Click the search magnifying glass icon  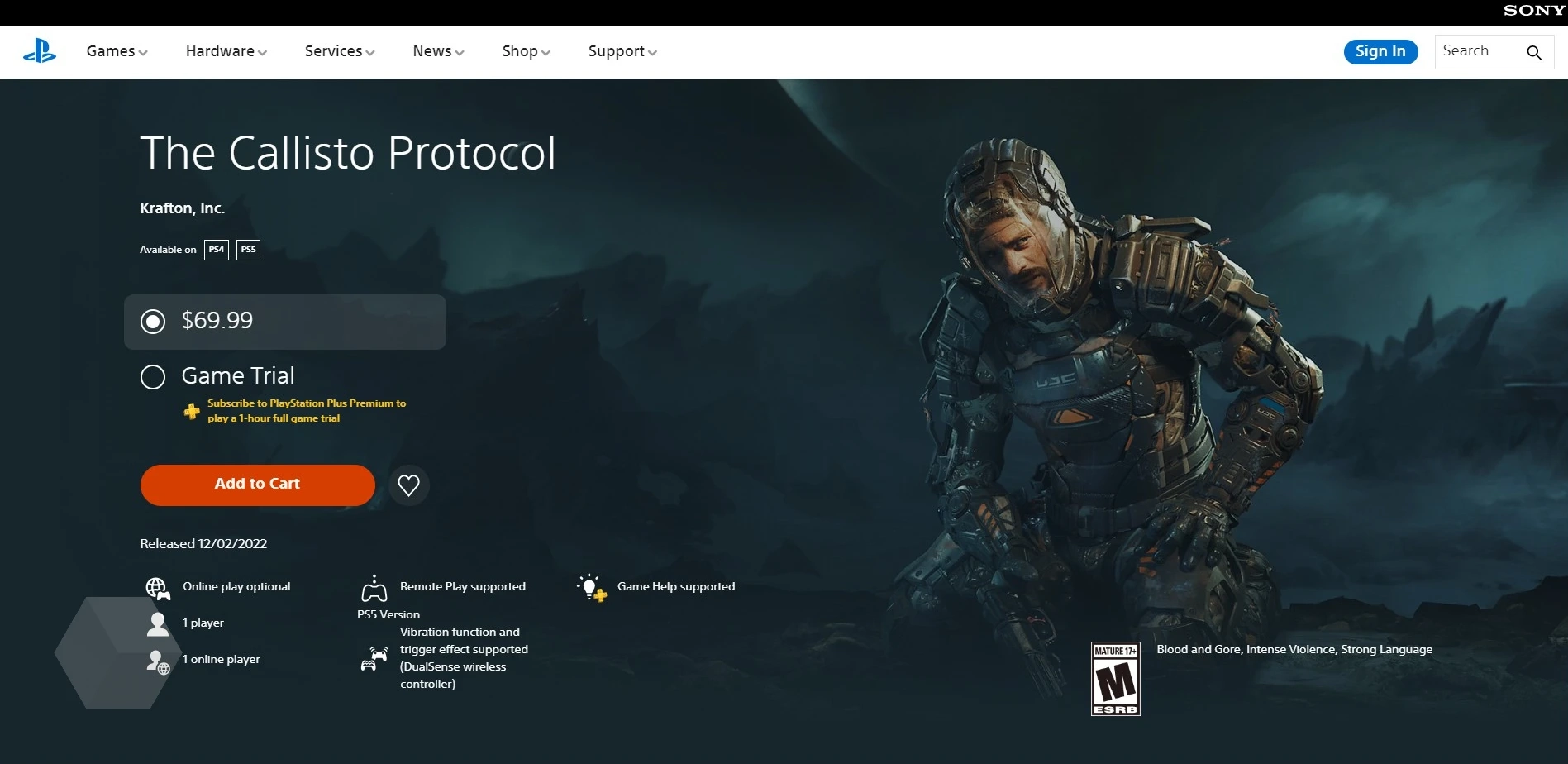(1533, 52)
